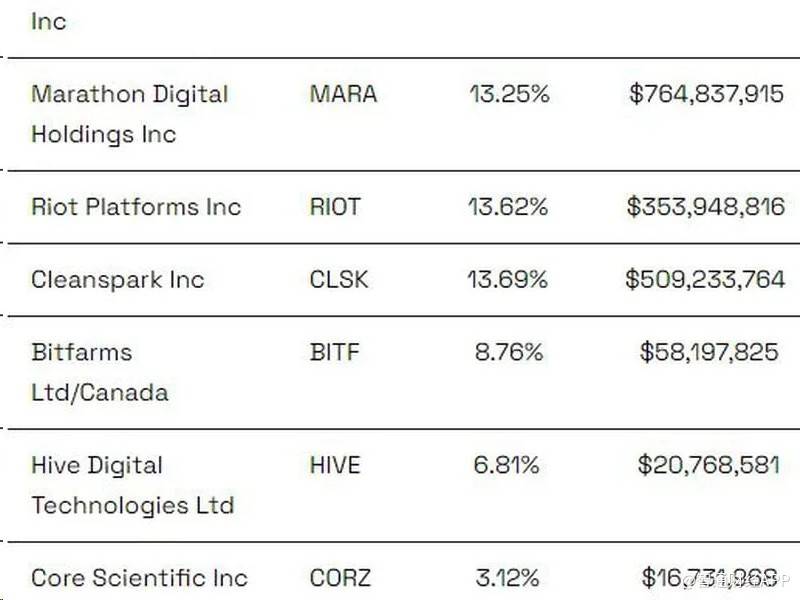Click the $353,948,816 value
This screenshot has width=800, height=600.
(705, 207)
